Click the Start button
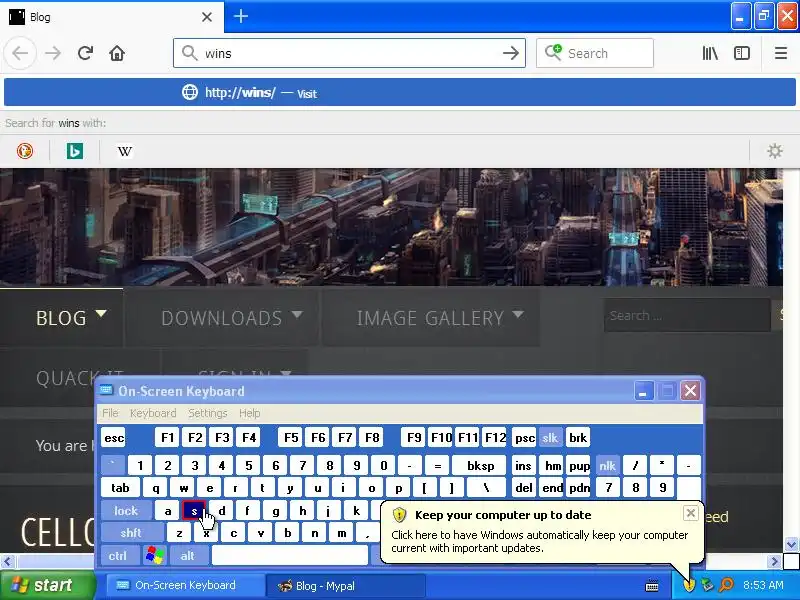The image size is (800, 600). point(47,585)
